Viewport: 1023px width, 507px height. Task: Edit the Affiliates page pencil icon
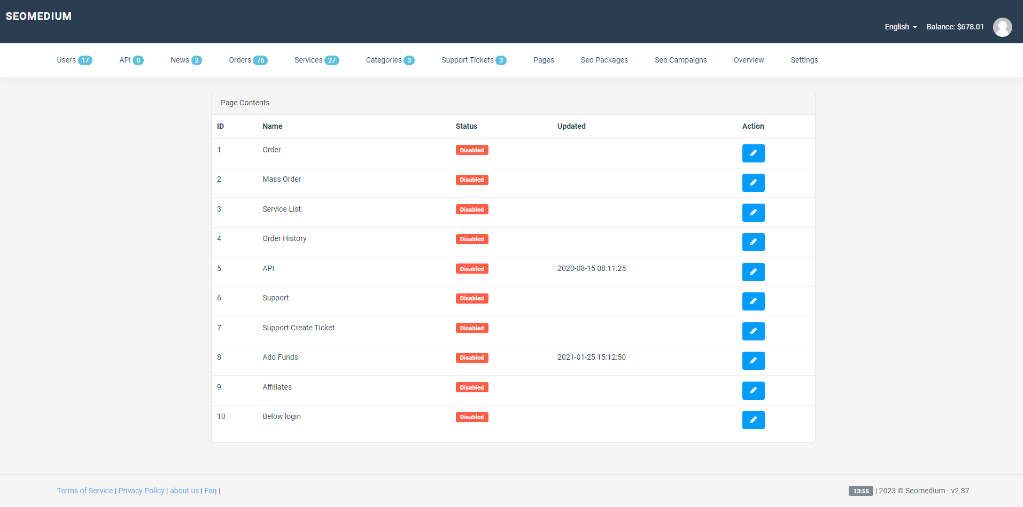pos(753,391)
